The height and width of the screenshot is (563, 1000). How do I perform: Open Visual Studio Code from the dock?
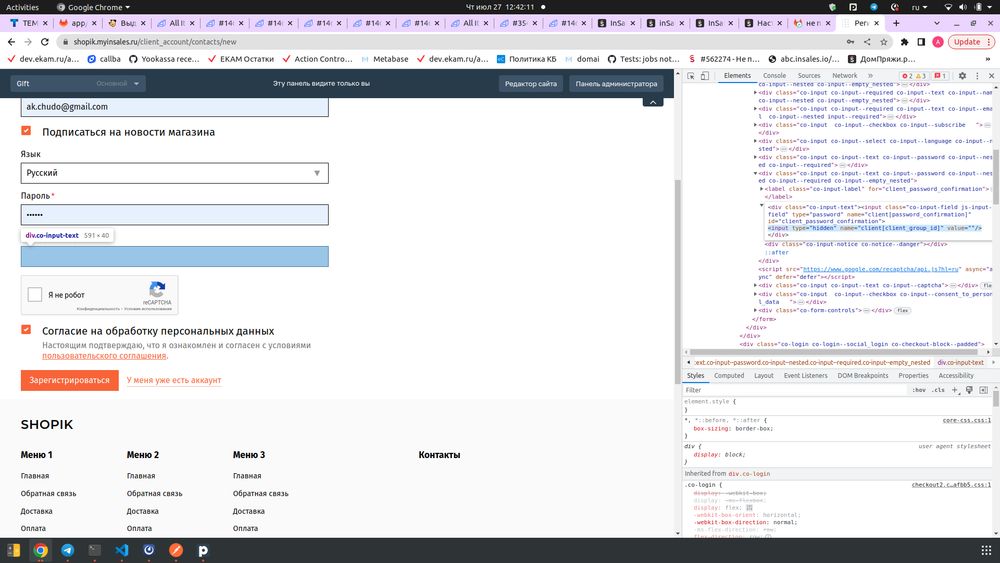coord(121,550)
